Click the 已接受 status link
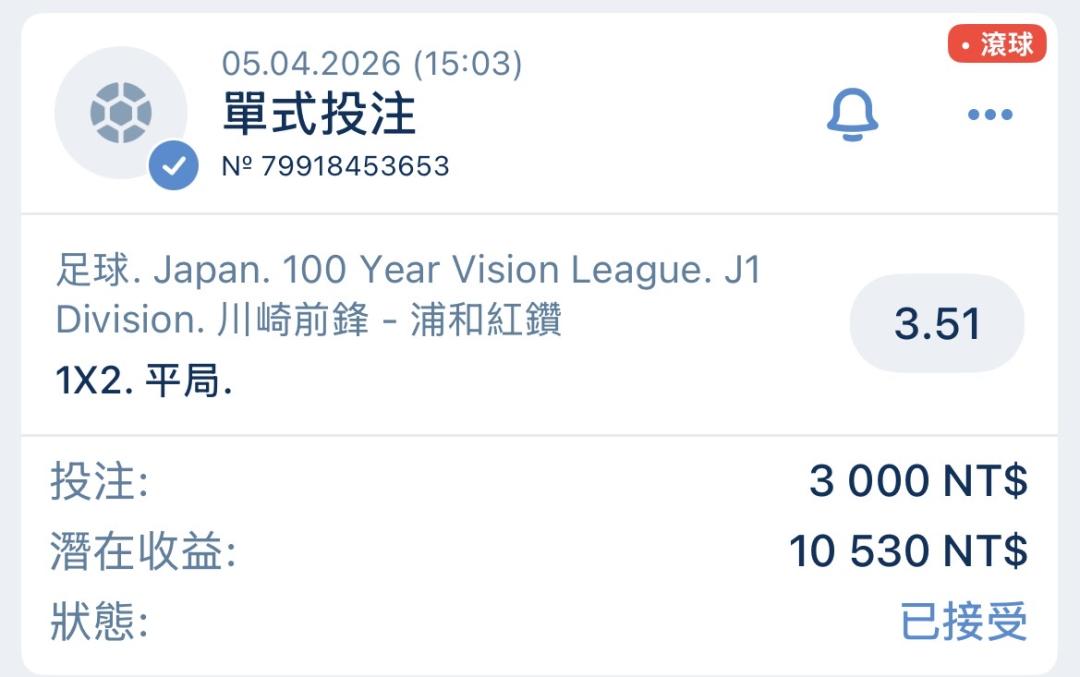The image size is (1080, 677). tap(963, 622)
